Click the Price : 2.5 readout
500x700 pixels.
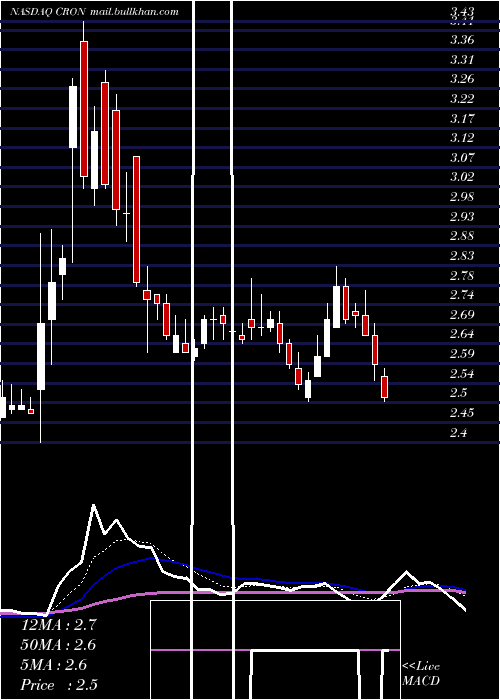pyautogui.click(x=59, y=685)
